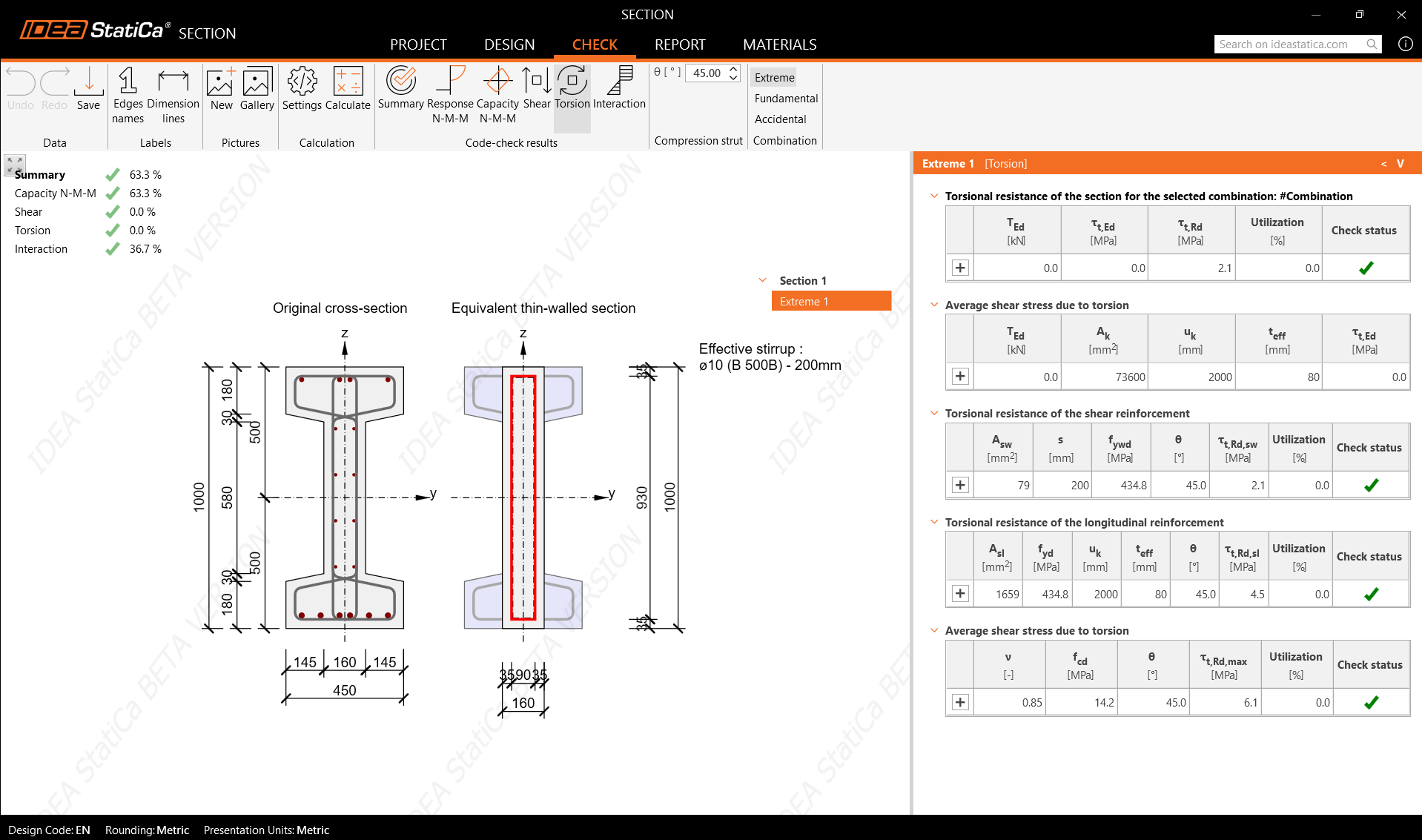This screenshot has width=1422, height=840.
Task: Select the Accidental combination
Action: [780, 119]
